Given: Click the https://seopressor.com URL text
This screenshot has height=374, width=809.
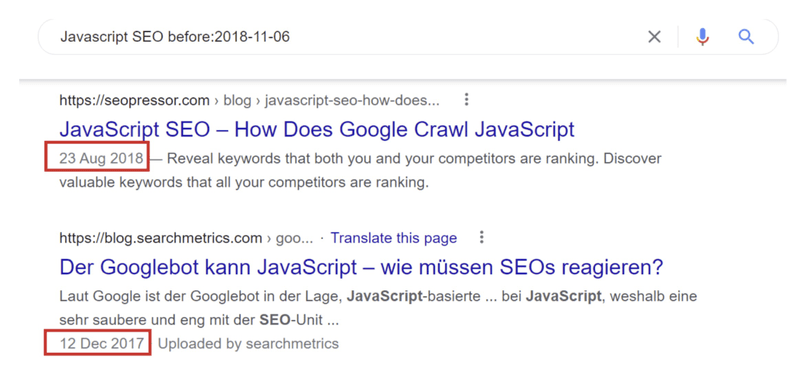Looking at the screenshot, I should coord(135,100).
